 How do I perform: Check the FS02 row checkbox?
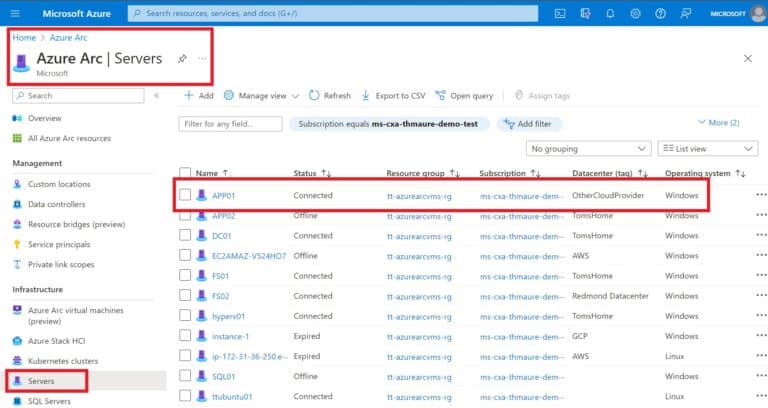click(185, 295)
